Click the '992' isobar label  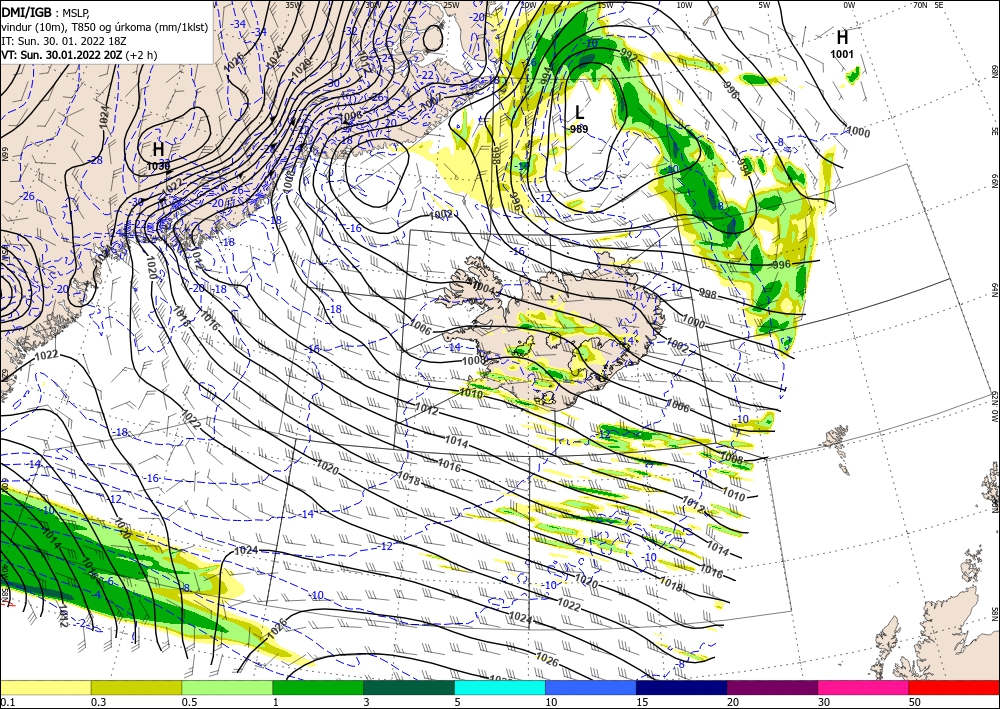click(x=629, y=56)
